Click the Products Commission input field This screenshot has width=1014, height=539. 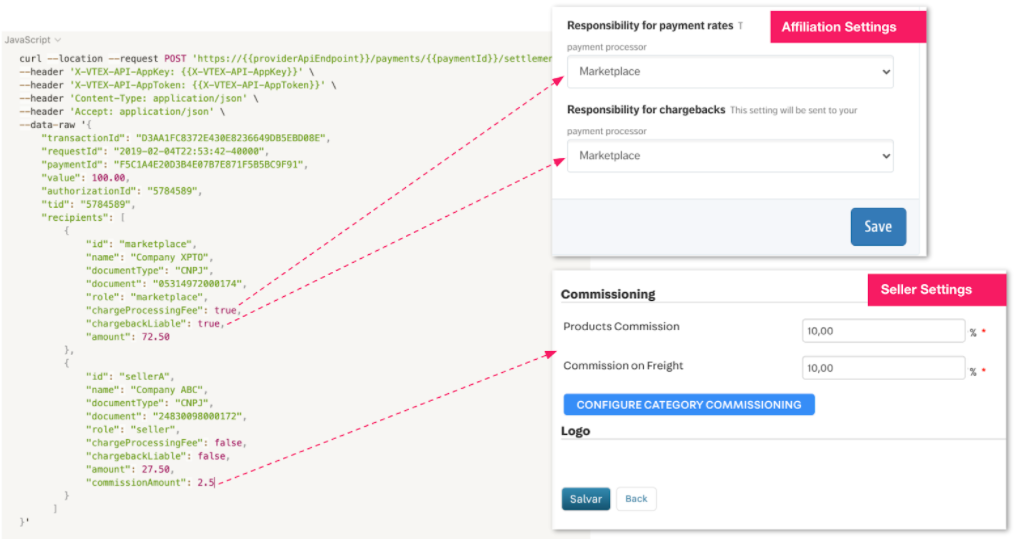882,331
